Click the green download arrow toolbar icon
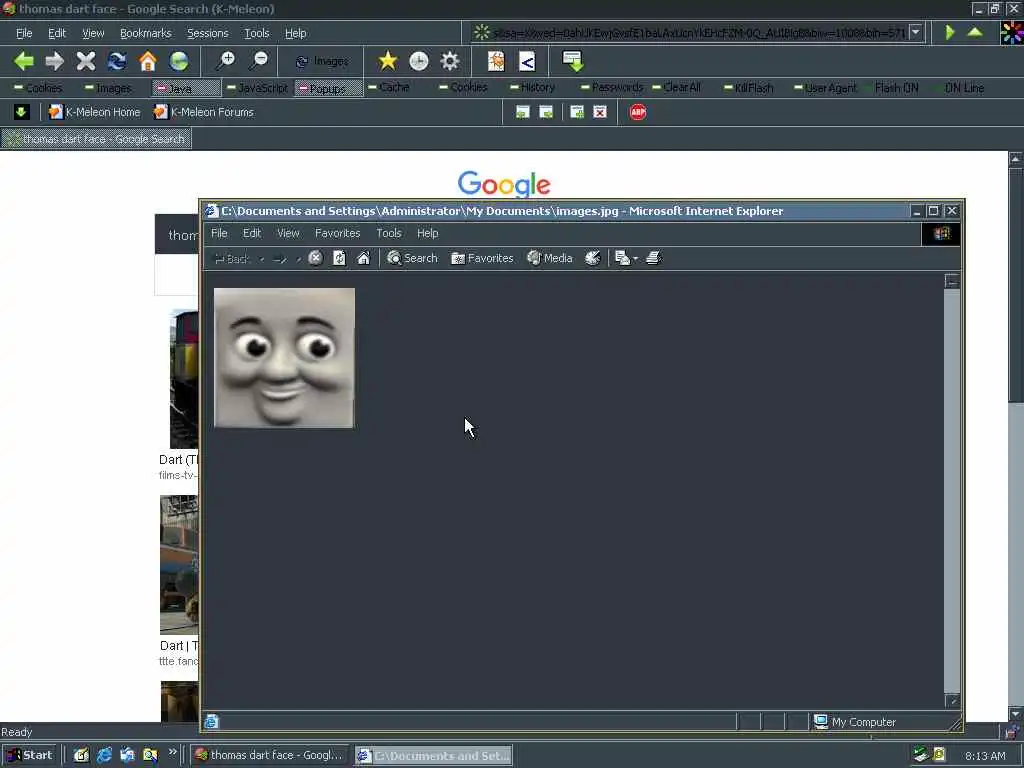The height and width of the screenshot is (768, 1024). 573,61
